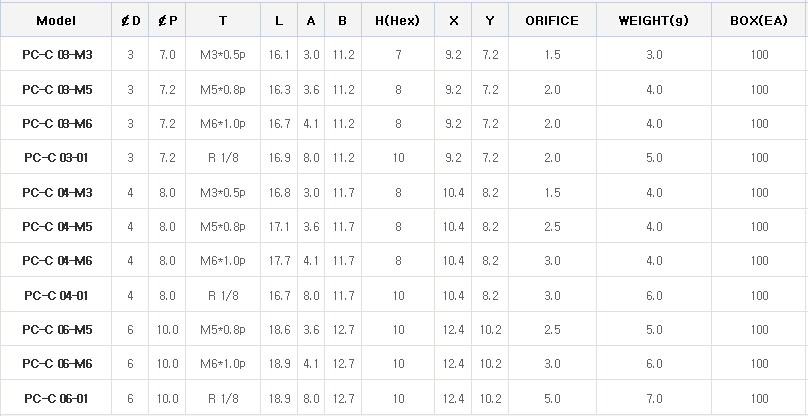
Task: Select model PC-C 04-M3
Action: point(57,193)
